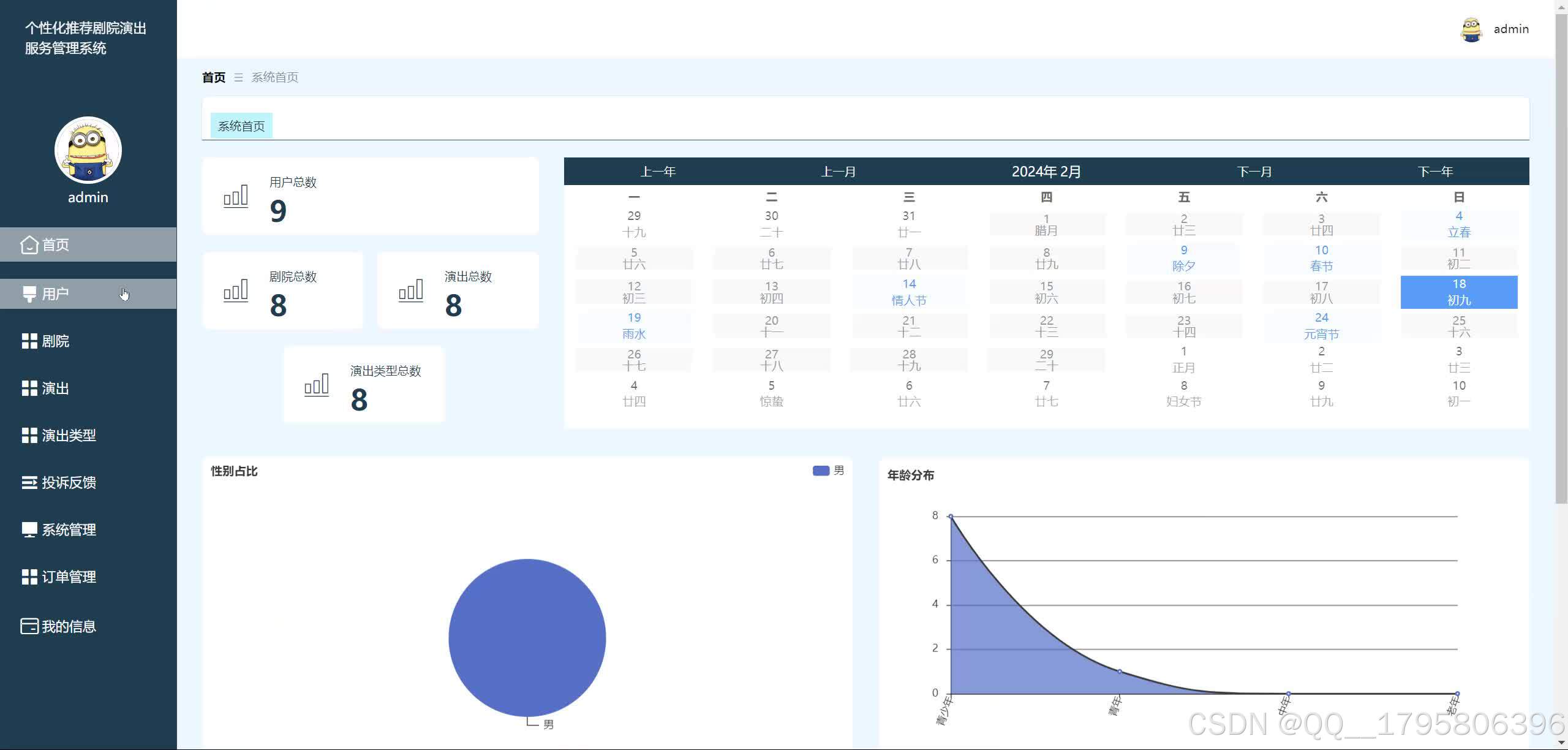Open the 系统管理 monitor icon

29,530
